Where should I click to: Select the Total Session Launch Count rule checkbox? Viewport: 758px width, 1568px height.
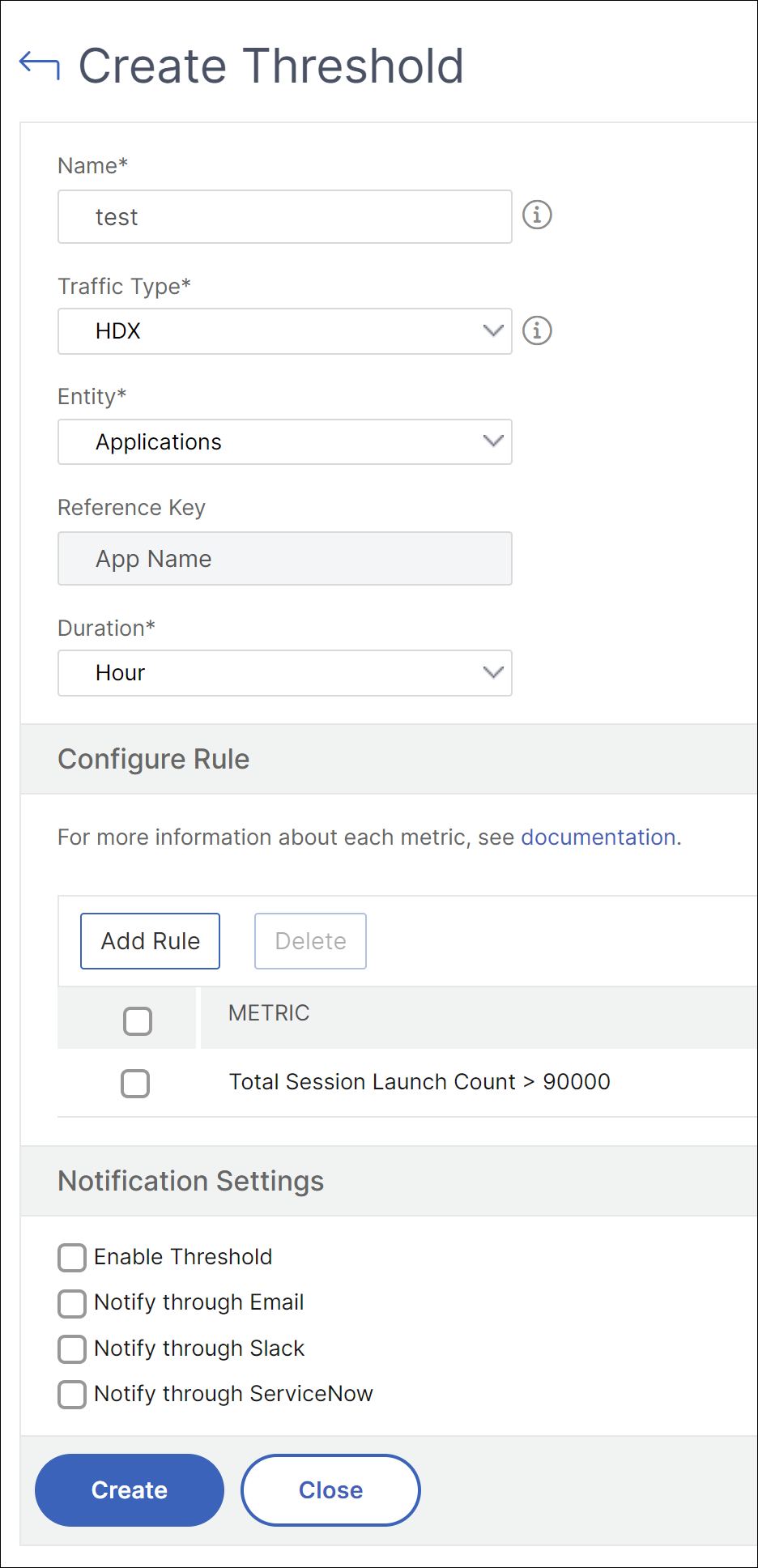(135, 1084)
